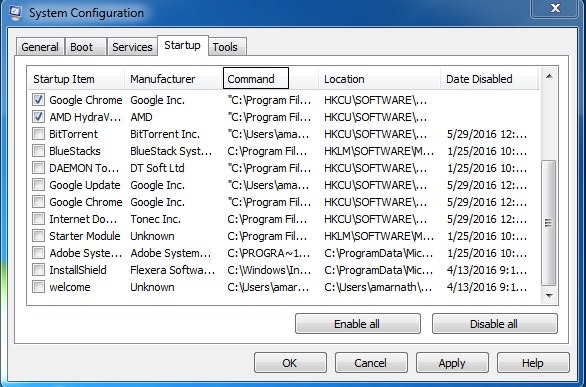The image size is (586, 387).
Task: Click the 5/29/2016 date in the BitTorrent row
Action: 487,134
